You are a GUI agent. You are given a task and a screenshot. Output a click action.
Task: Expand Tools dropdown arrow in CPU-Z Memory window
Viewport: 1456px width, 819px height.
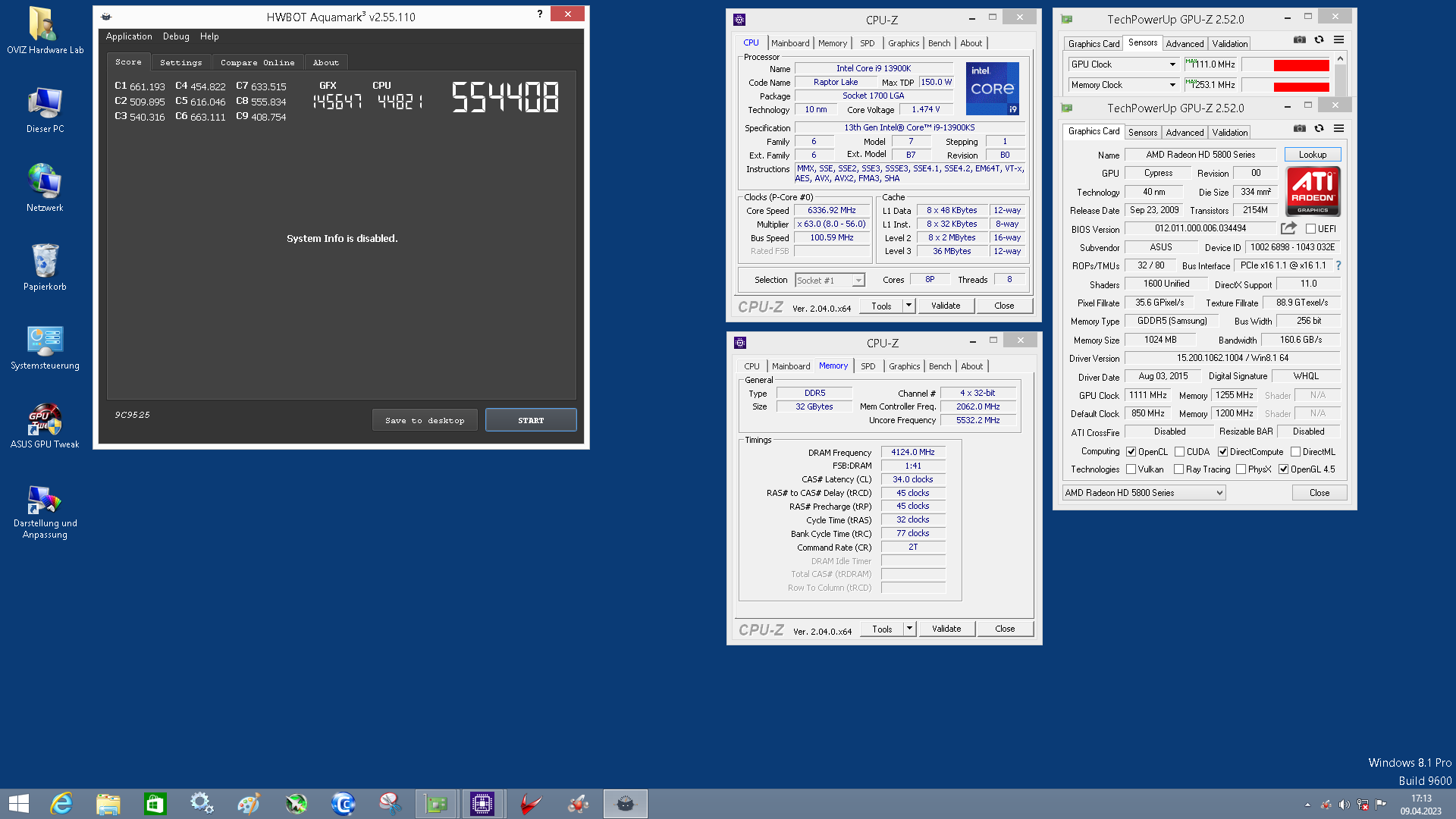[909, 629]
